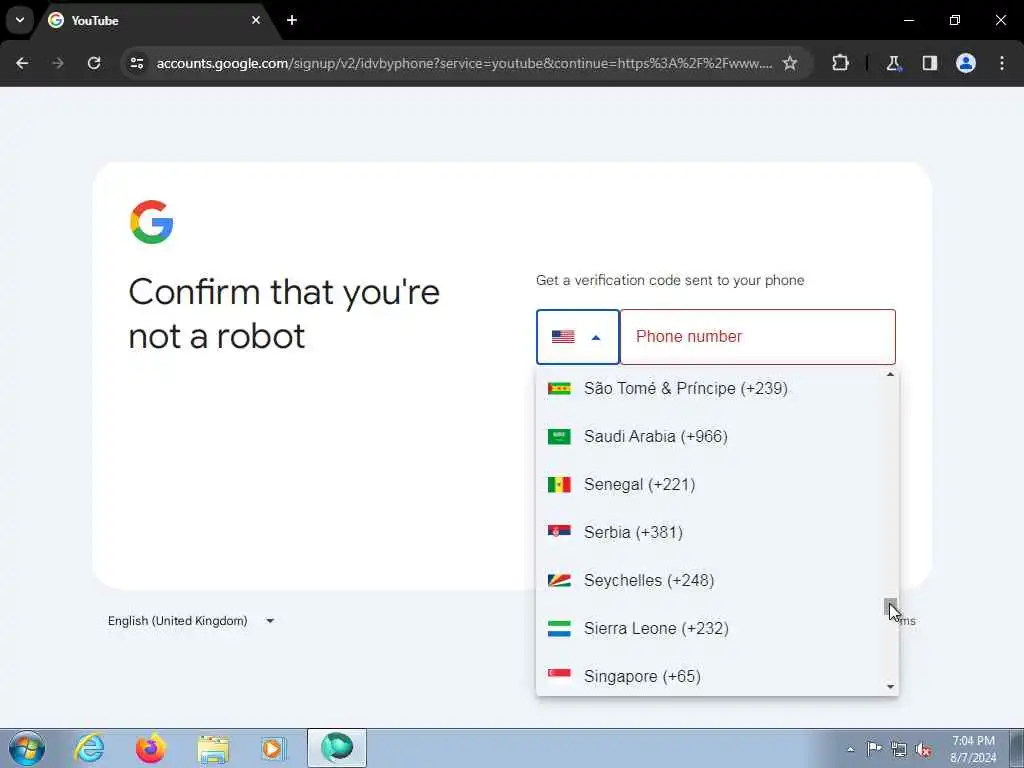
Task: Open Chrome Labs flask icon
Action: (893, 63)
